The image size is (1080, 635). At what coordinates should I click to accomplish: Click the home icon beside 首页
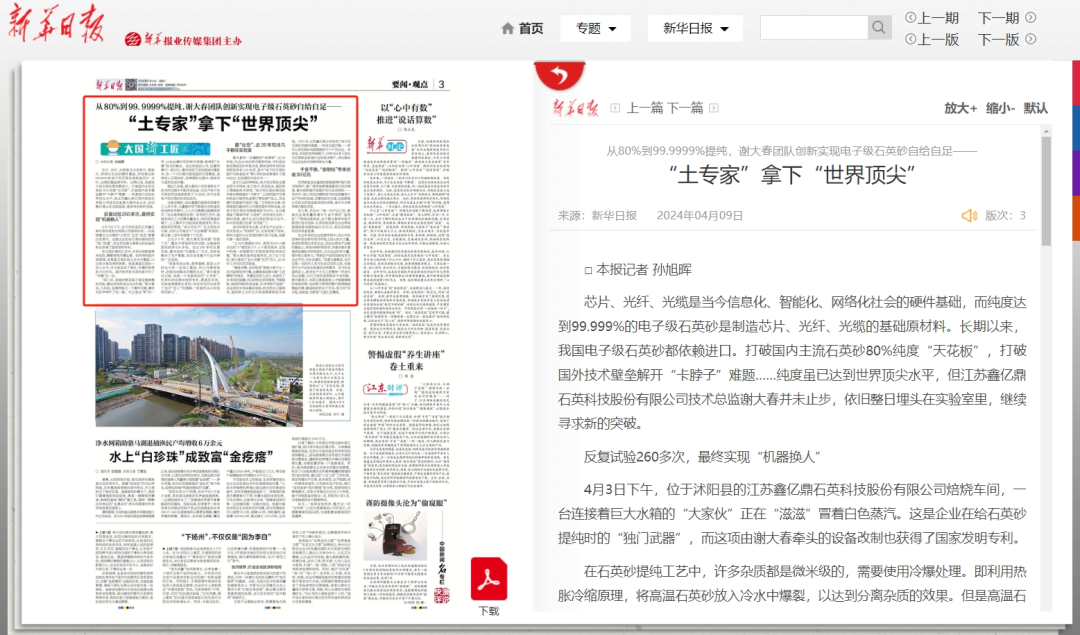click(x=508, y=28)
